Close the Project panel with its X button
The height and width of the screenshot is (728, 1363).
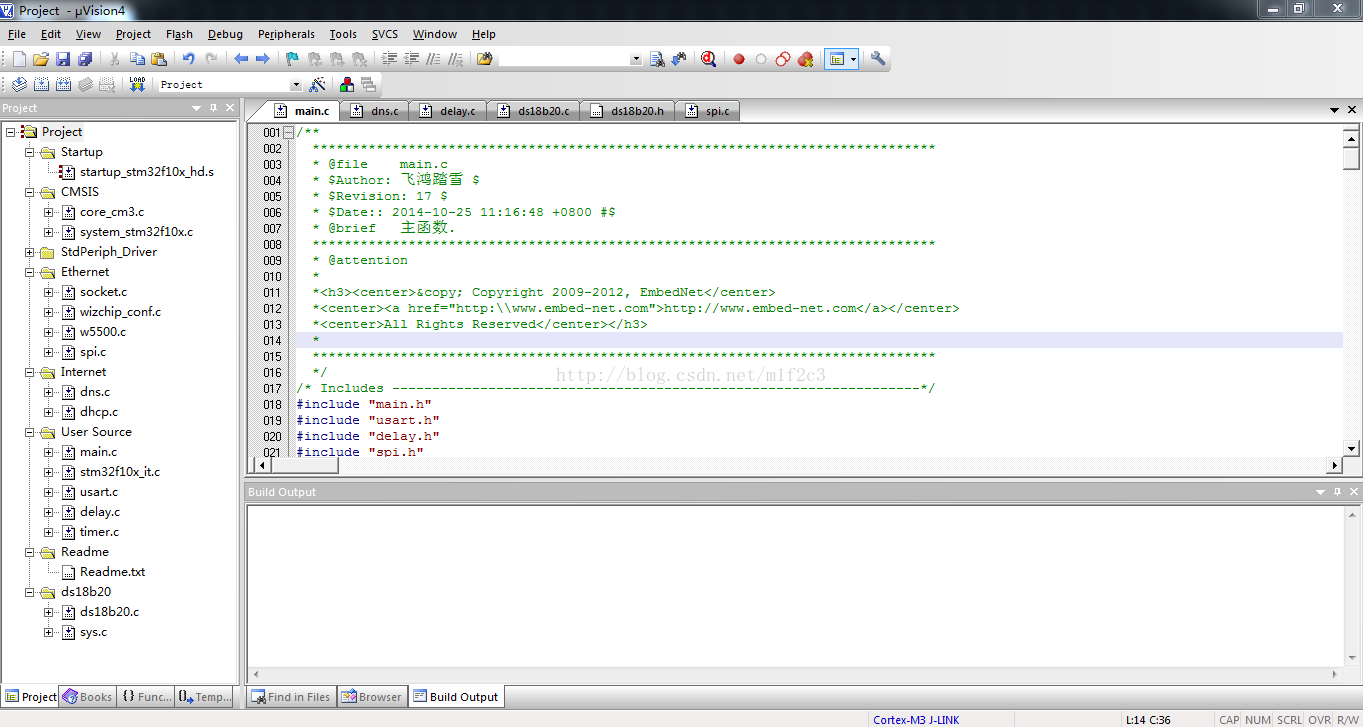[x=230, y=108]
